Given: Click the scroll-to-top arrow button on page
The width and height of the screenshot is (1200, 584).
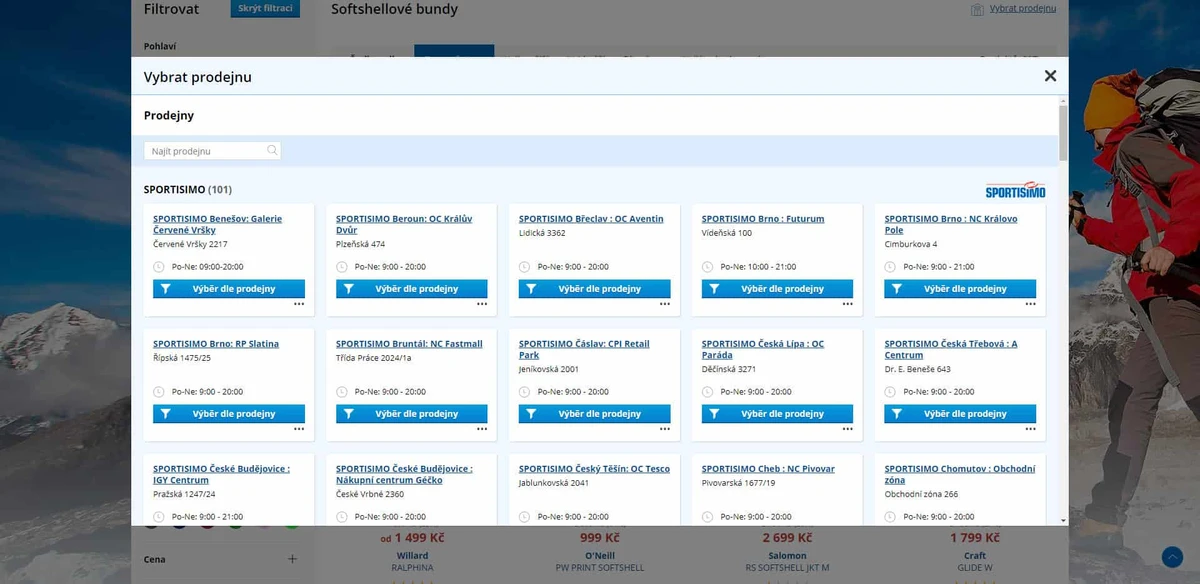Looking at the screenshot, I should tap(1172, 557).
